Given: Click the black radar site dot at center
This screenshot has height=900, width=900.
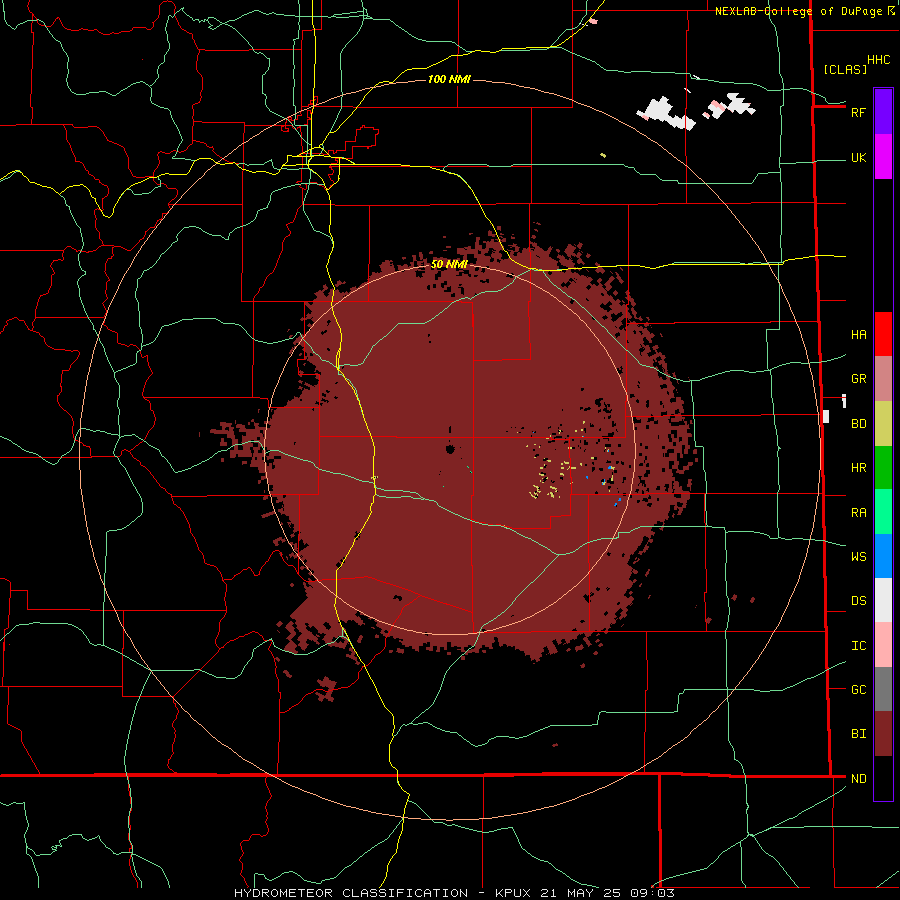Looking at the screenshot, I should point(450,449).
